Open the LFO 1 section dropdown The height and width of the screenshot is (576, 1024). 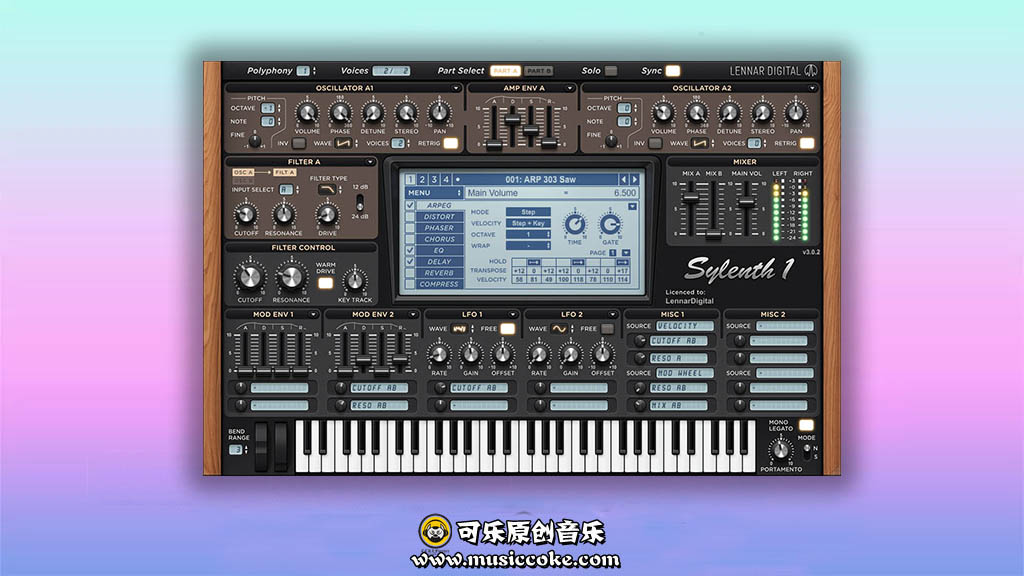tap(513, 315)
